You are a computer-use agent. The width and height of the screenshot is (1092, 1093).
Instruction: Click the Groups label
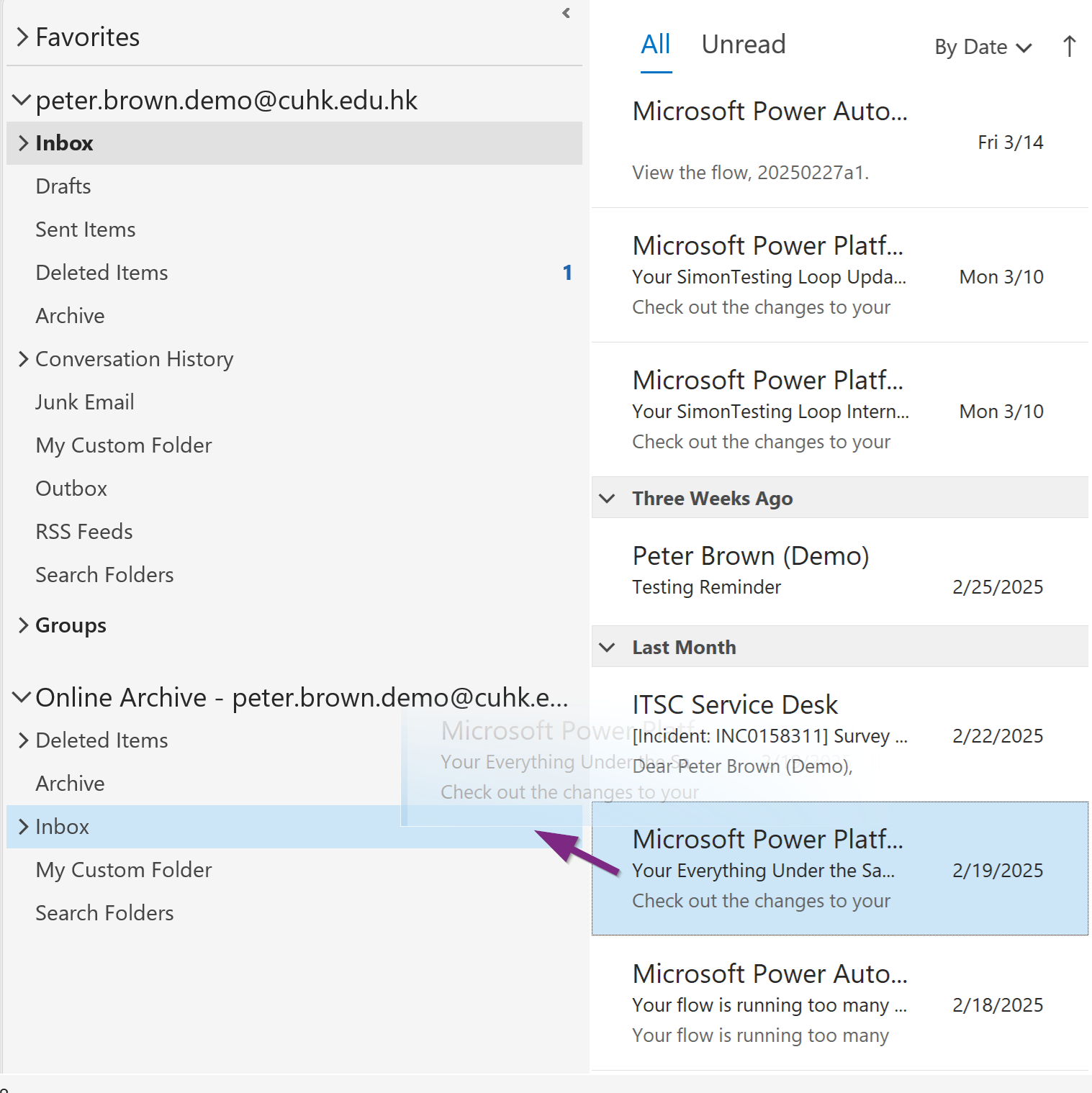[x=71, y=625]
